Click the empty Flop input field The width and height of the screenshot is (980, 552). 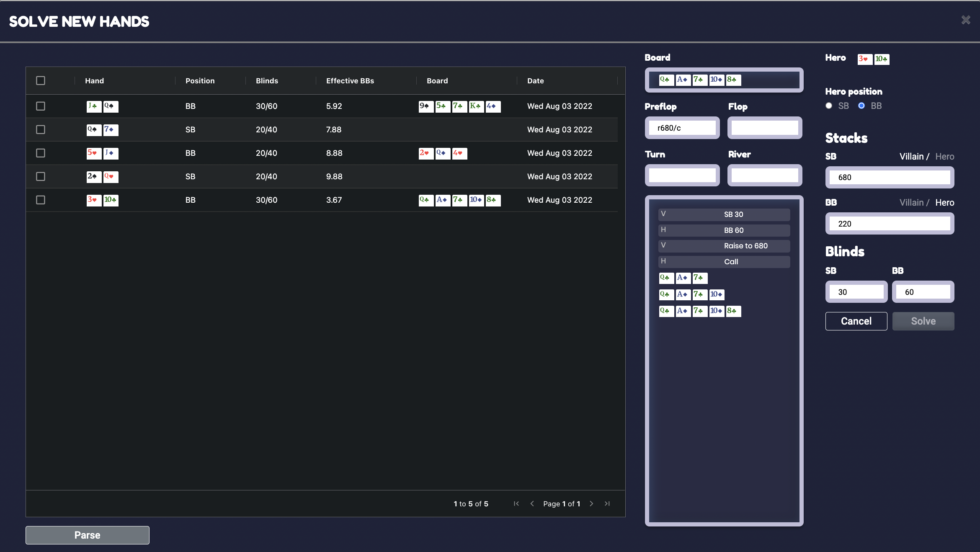[x=764, y=128]
